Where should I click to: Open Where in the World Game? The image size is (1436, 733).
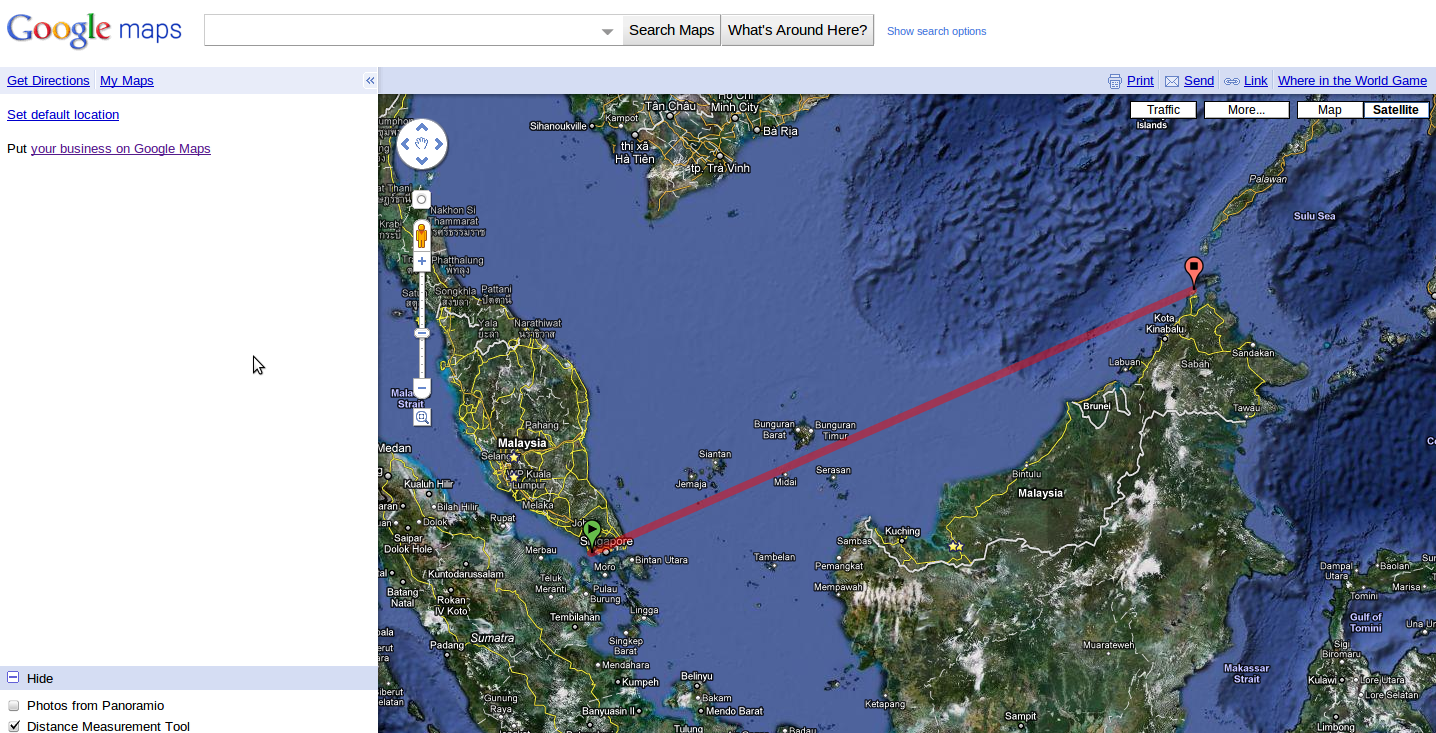[x=1352, y=81]
